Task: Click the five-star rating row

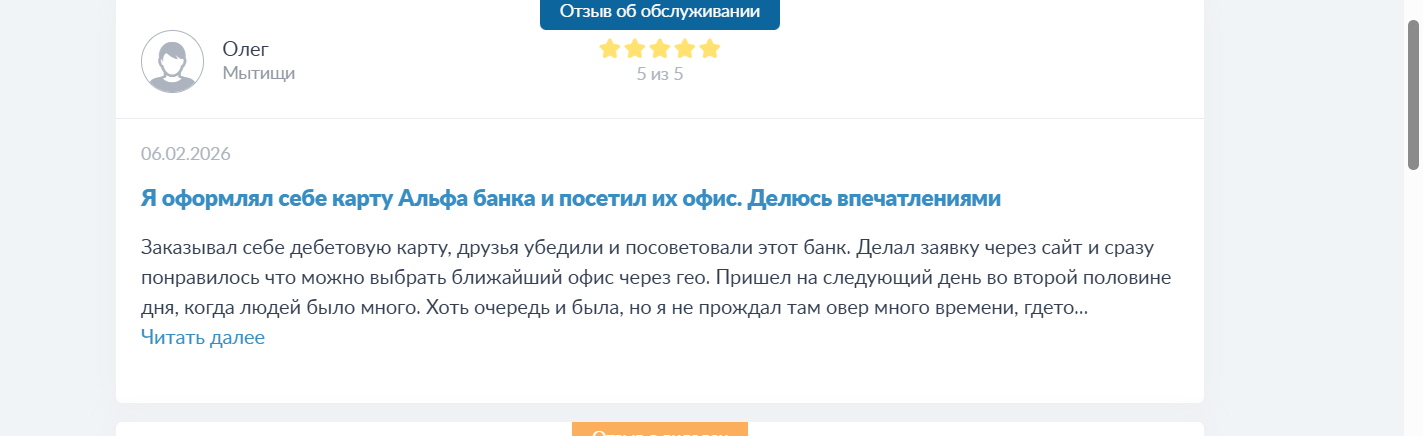Action: 660,49
